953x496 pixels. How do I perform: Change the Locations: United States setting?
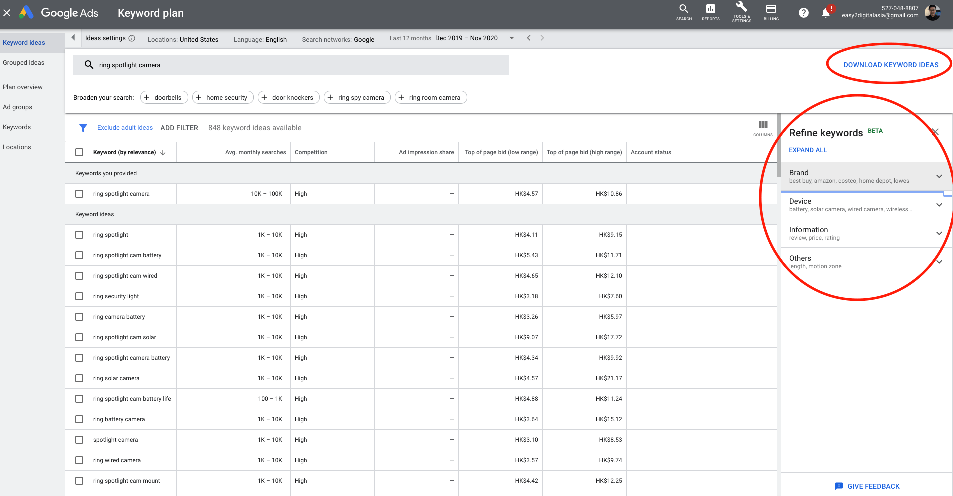tap(183, 39)
